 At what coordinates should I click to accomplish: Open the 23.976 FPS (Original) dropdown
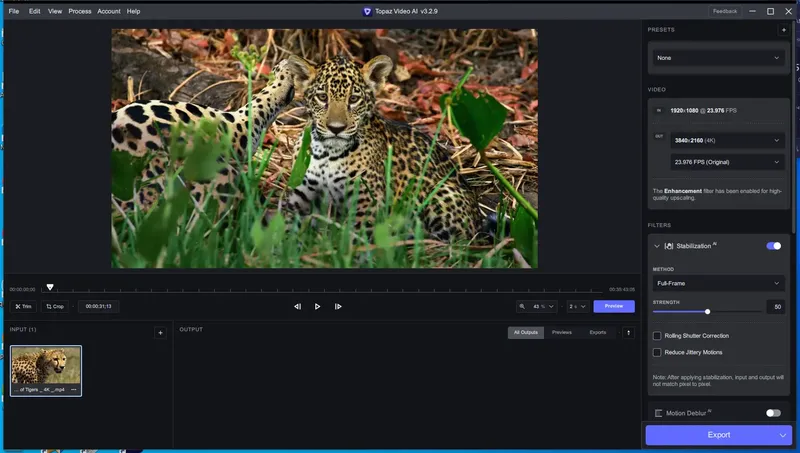727,162
